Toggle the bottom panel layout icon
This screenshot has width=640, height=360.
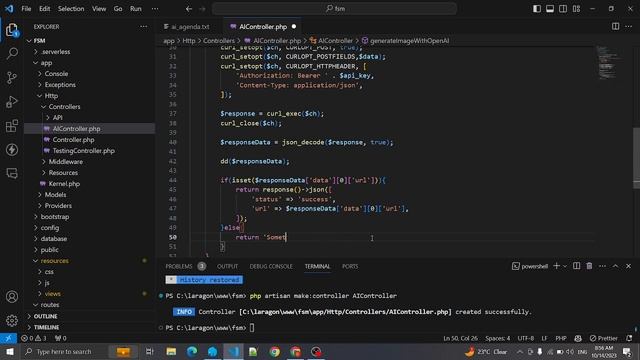(550, 9)
